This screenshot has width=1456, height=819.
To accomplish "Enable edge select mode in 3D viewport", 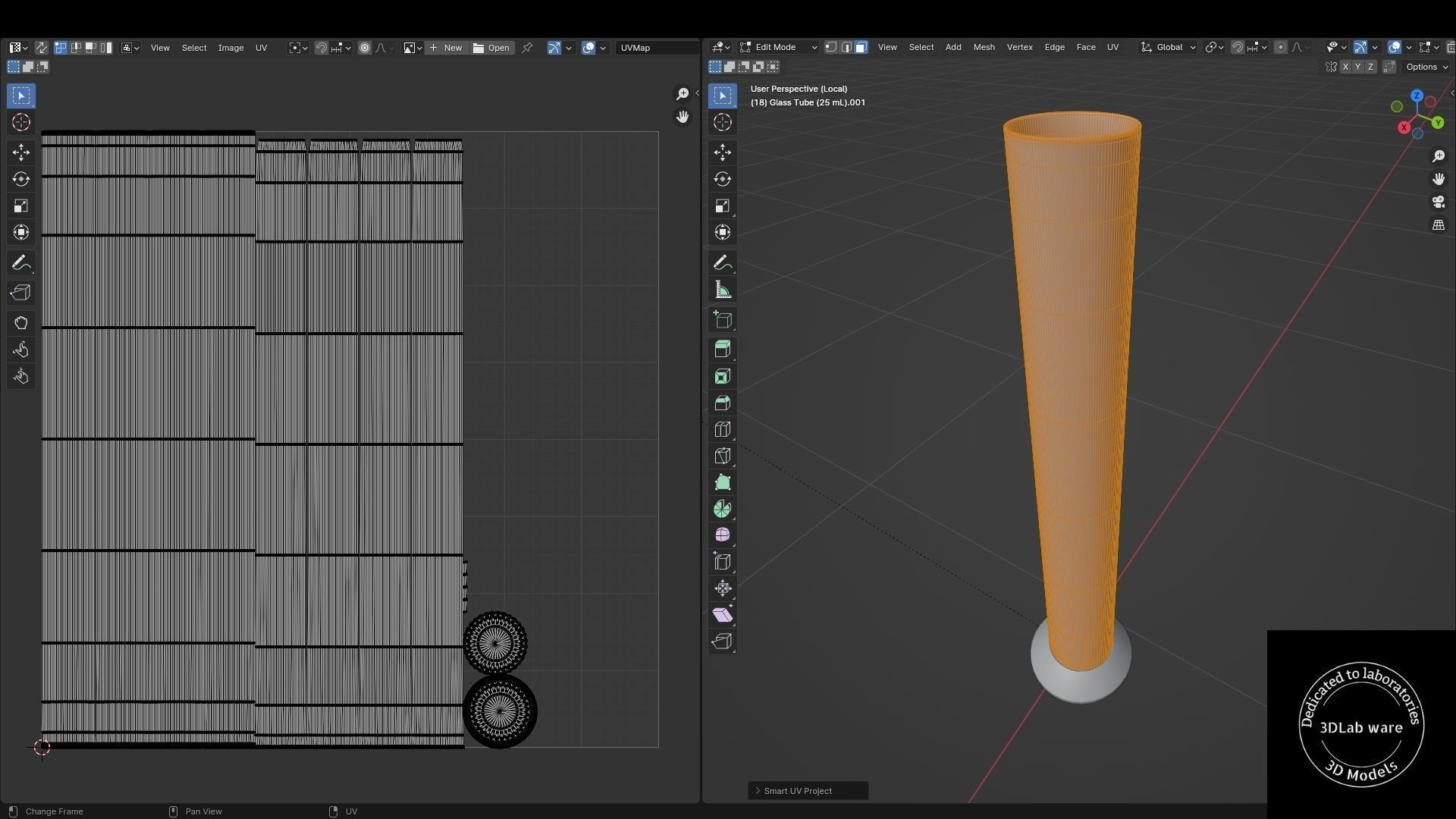I will pos(846,47).
